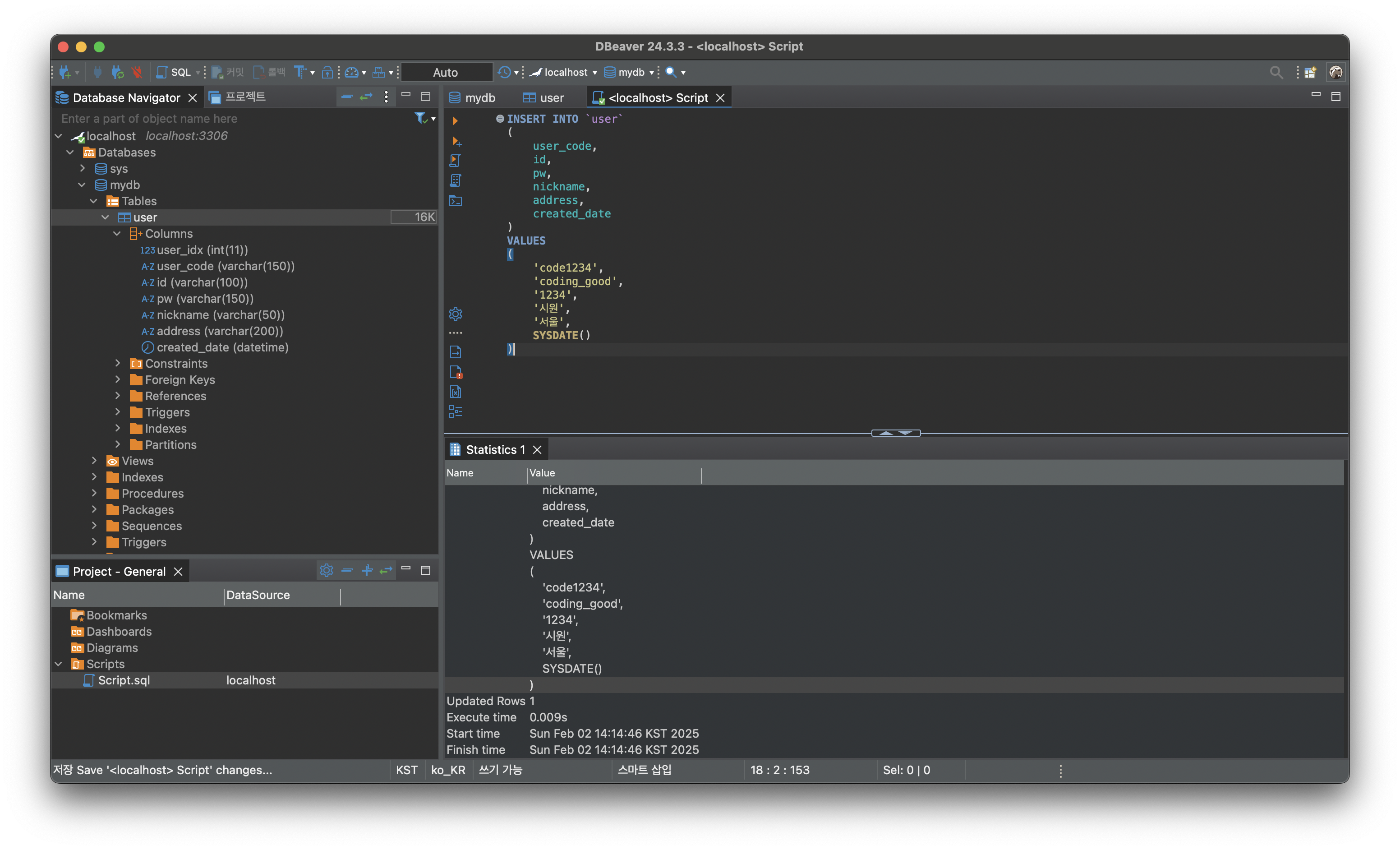Screen dimensions: 1400x850
Task: Click the Reconnect plug icon in the toolbar
Action: click(117, 72)
